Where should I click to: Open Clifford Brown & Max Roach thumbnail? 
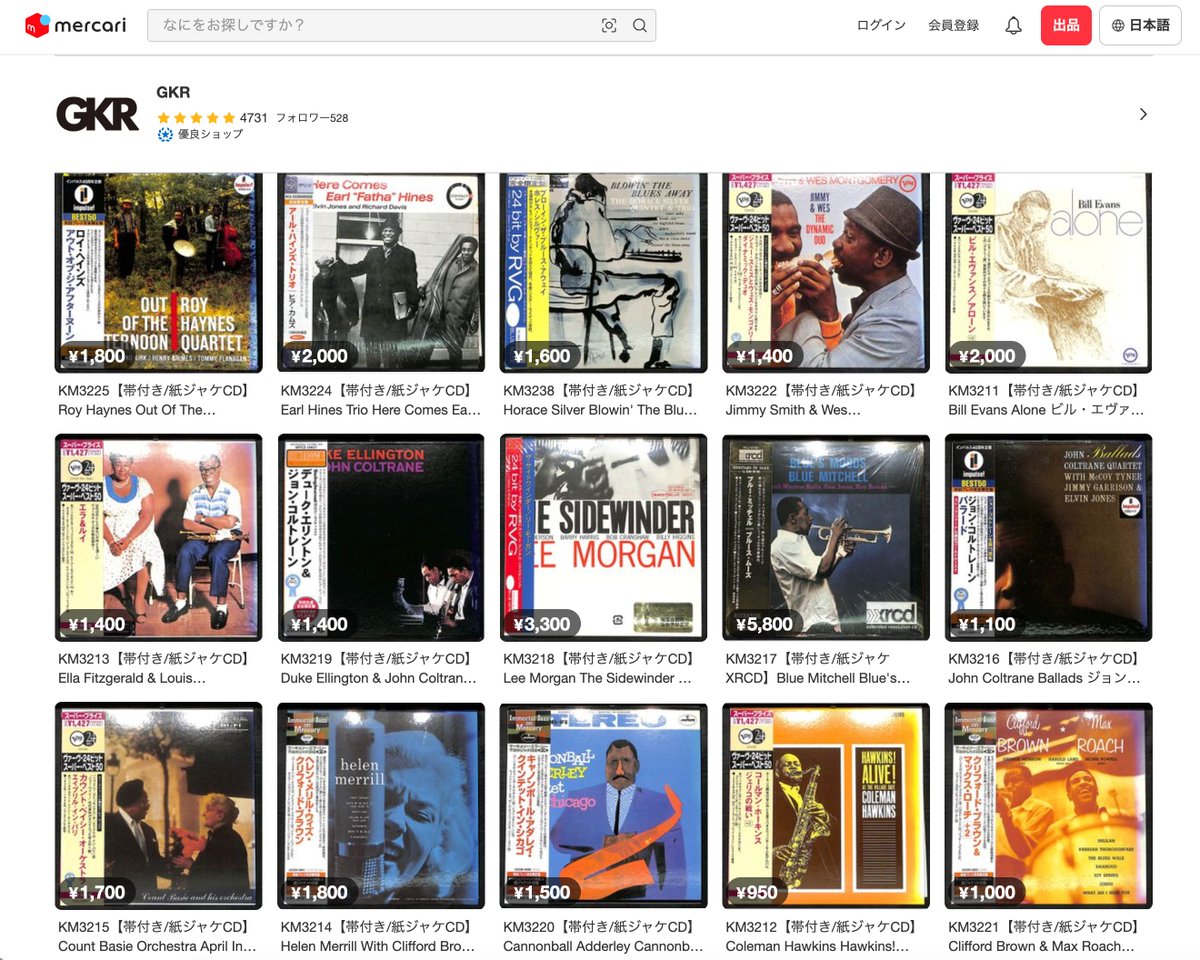1049,806
